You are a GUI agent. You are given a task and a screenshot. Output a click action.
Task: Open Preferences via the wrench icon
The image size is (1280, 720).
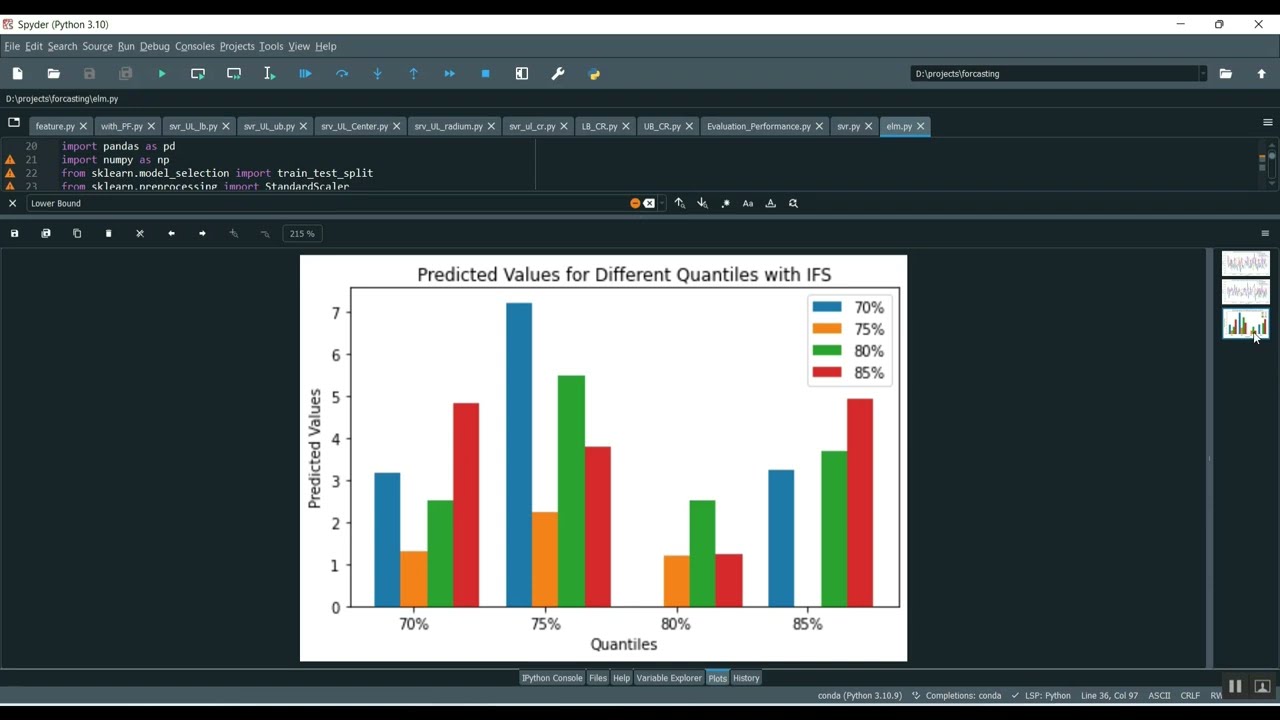[x=558, y=74]
